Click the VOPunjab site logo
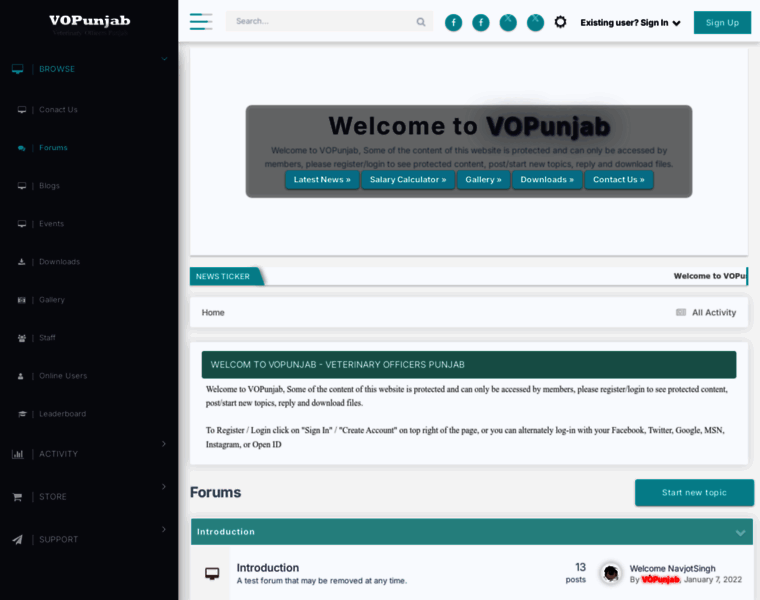 coord(90,21)
